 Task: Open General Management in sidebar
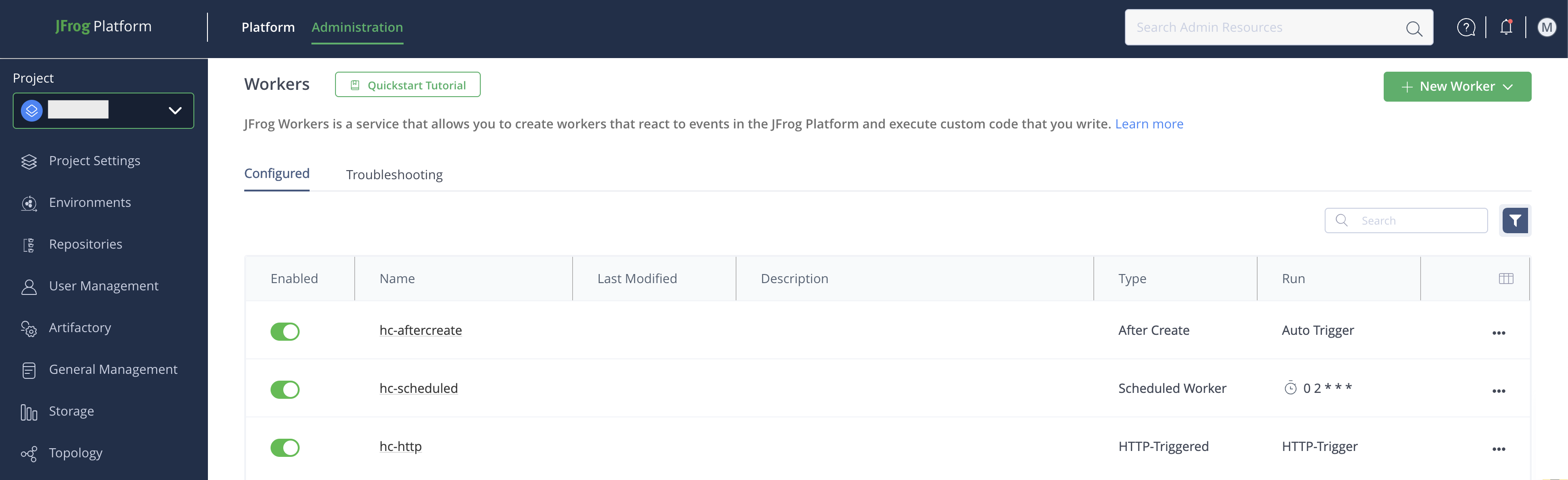(113, 369)
